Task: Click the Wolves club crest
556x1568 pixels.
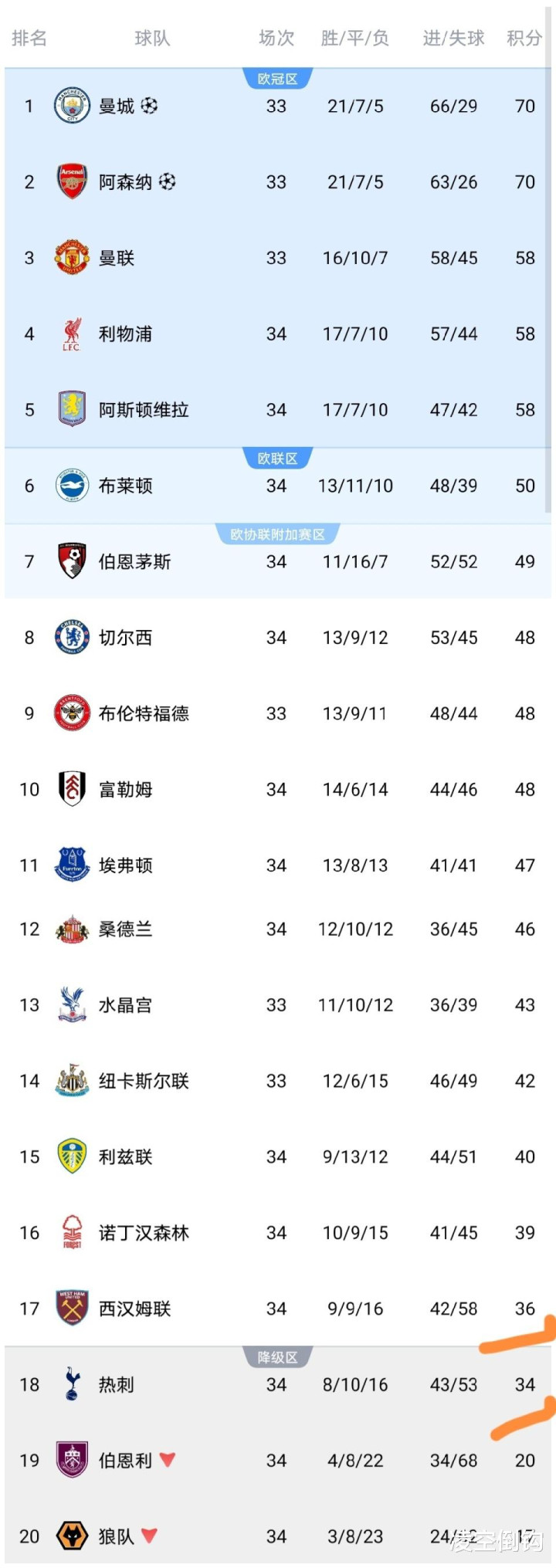Action: (72, 1536)
